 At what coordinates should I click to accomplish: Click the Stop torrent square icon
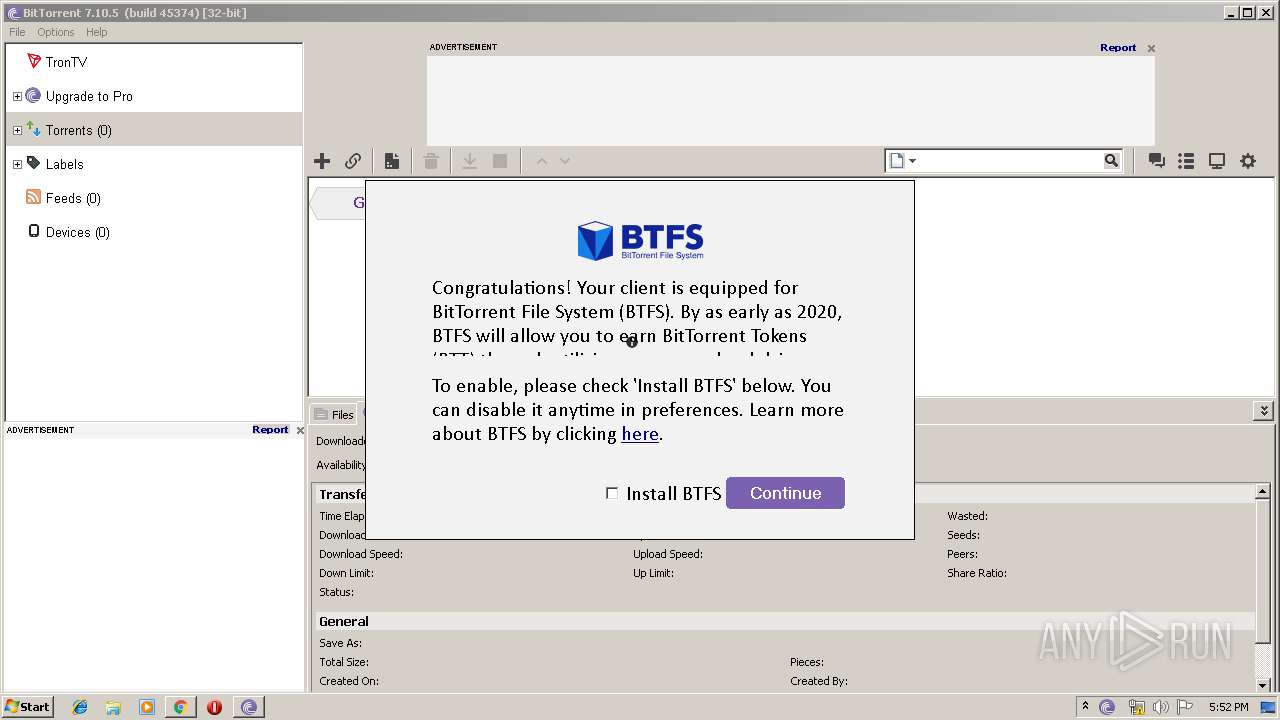500,161
